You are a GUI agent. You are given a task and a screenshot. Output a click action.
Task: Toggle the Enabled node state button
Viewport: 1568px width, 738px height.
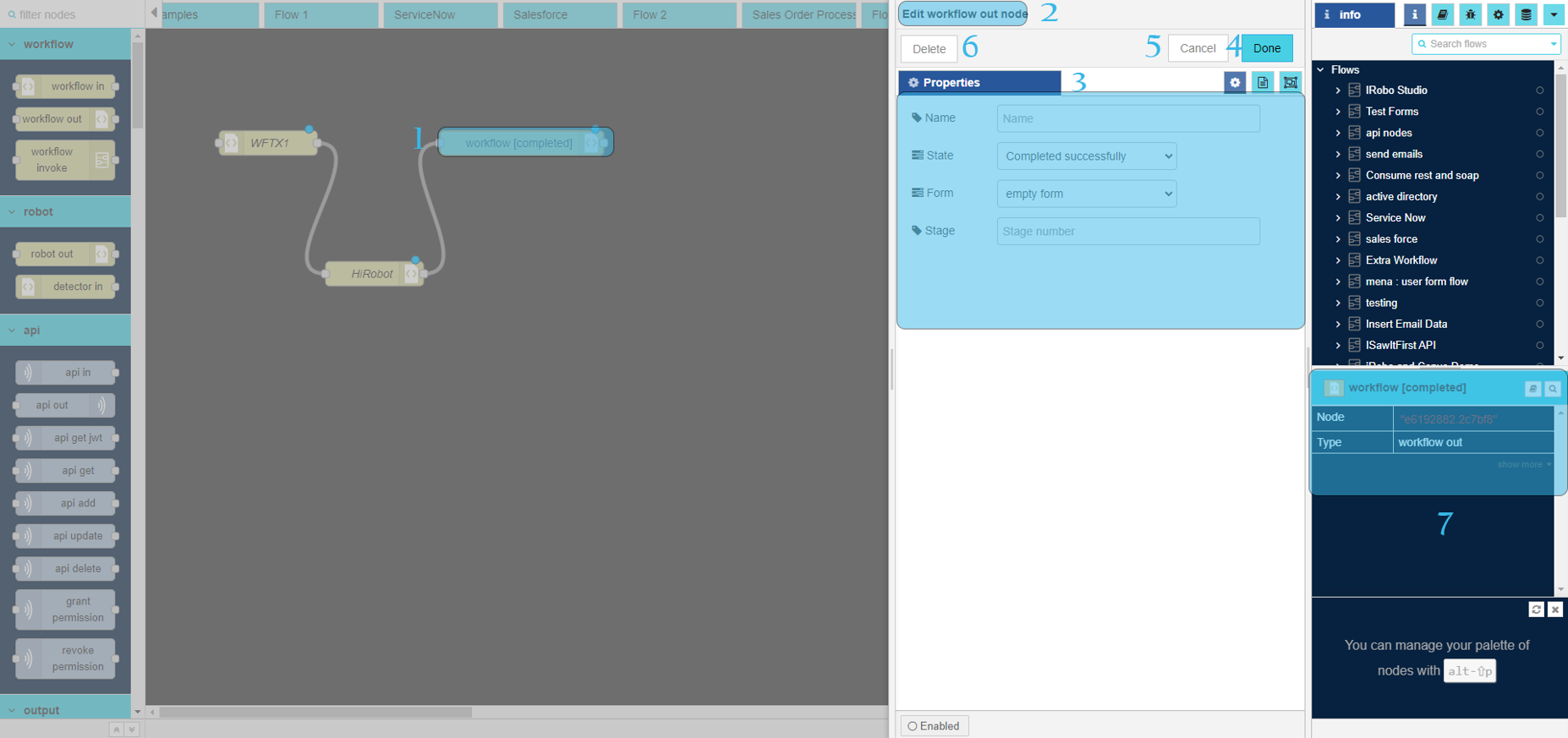coord(935,726)
